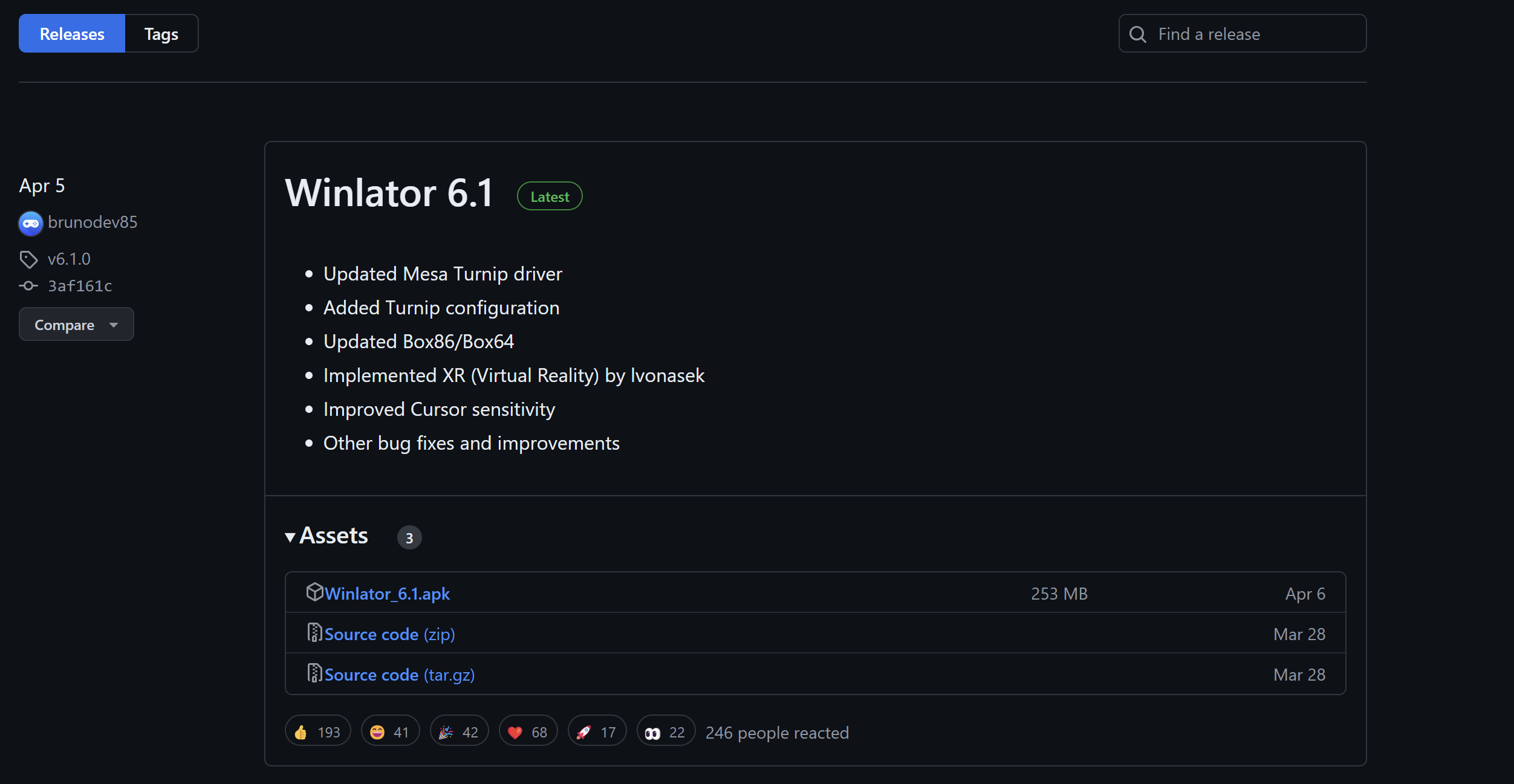Click 'Implemented XR (Virtual Reality) by lvonasek' bullet
This screenshot has height=784, width=1514.
click(514, 375)
